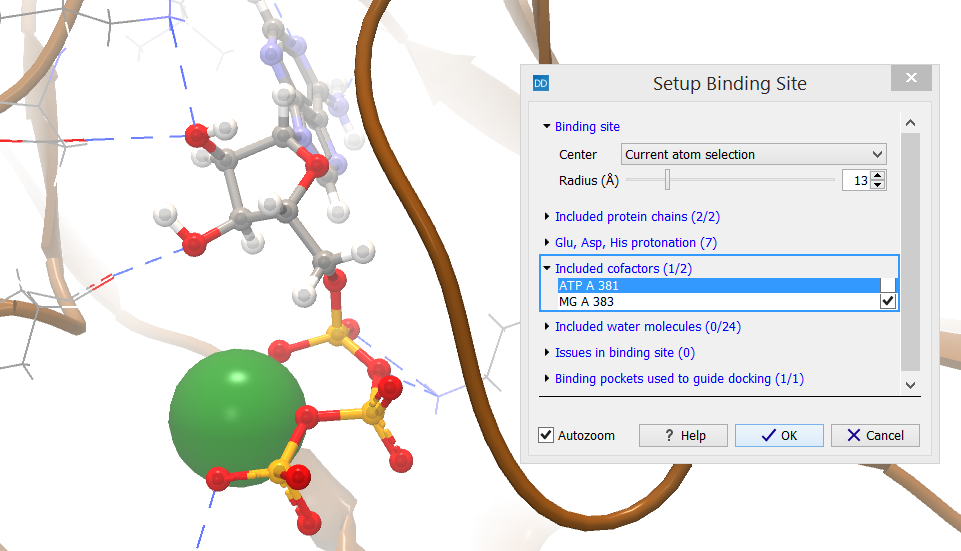Click the DD application icon in dialog title
The width and height of the screenshot is (961, 551).
pos(541,83)
